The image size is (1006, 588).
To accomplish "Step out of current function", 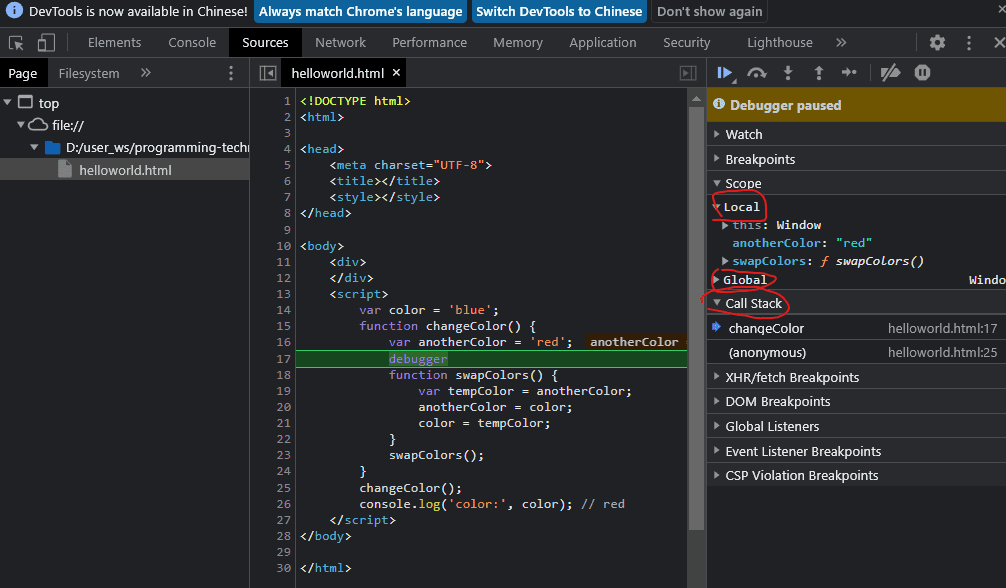I will (x=819, y=73).
